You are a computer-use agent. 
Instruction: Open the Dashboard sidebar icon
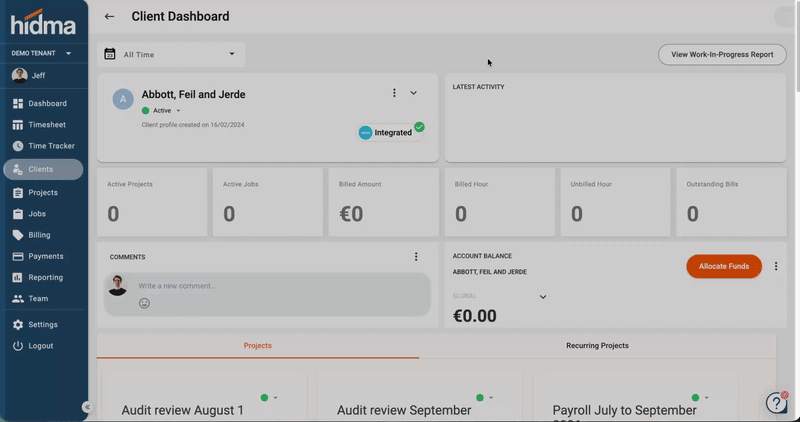coord(18,104)
